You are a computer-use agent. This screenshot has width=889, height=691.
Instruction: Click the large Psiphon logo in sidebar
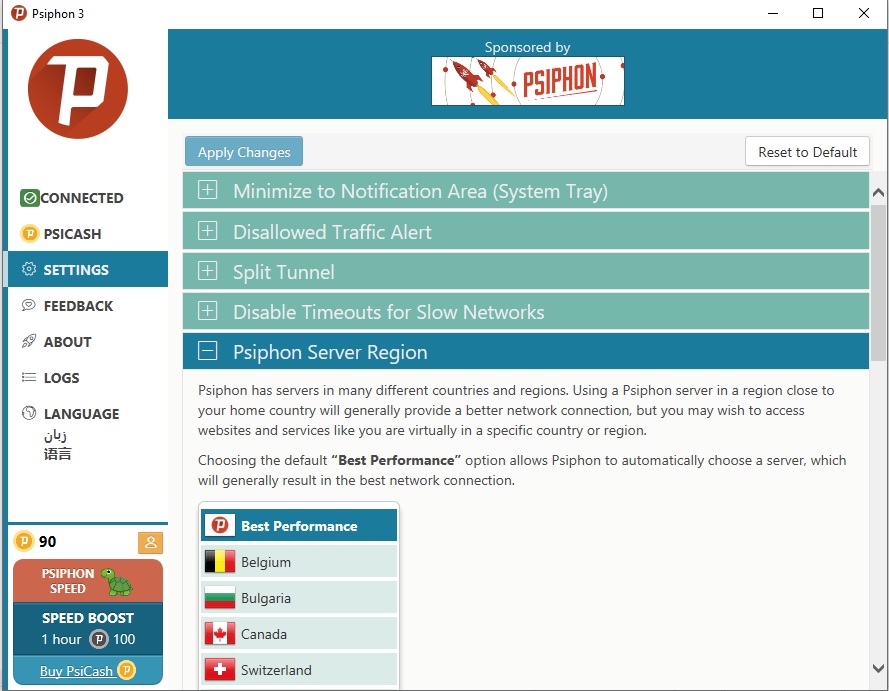pos(78,89)
